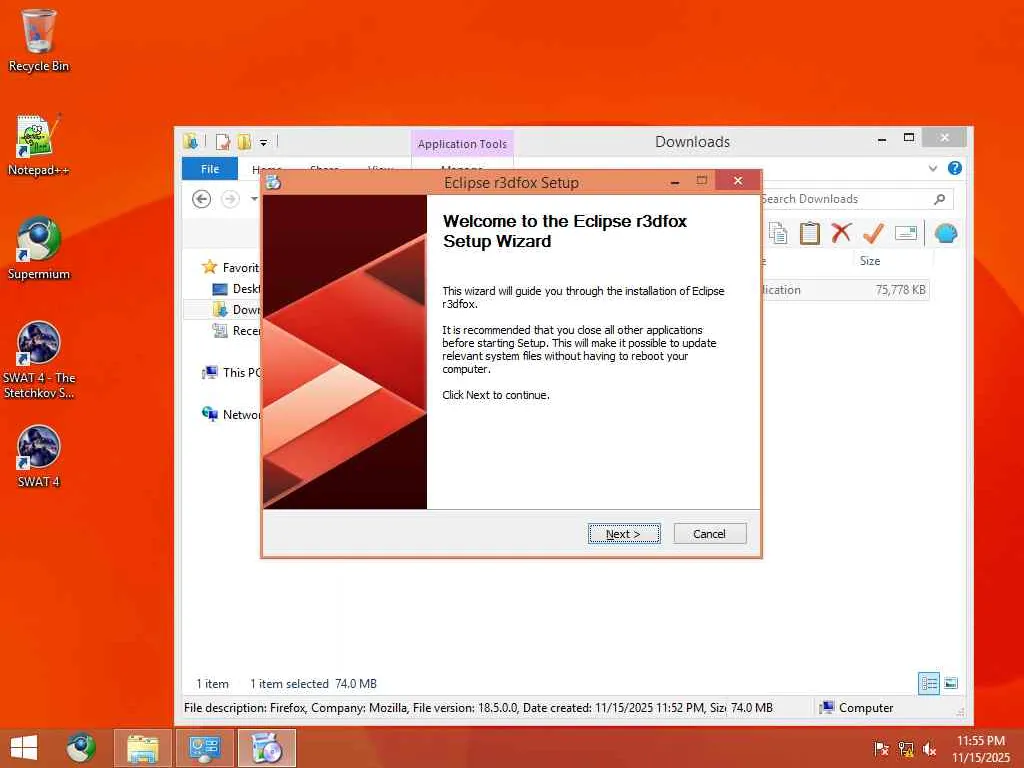Open the Recycle Bin on the desktop
The width and height of the screenshot is (1024, 768).
(x=39, y=40)
